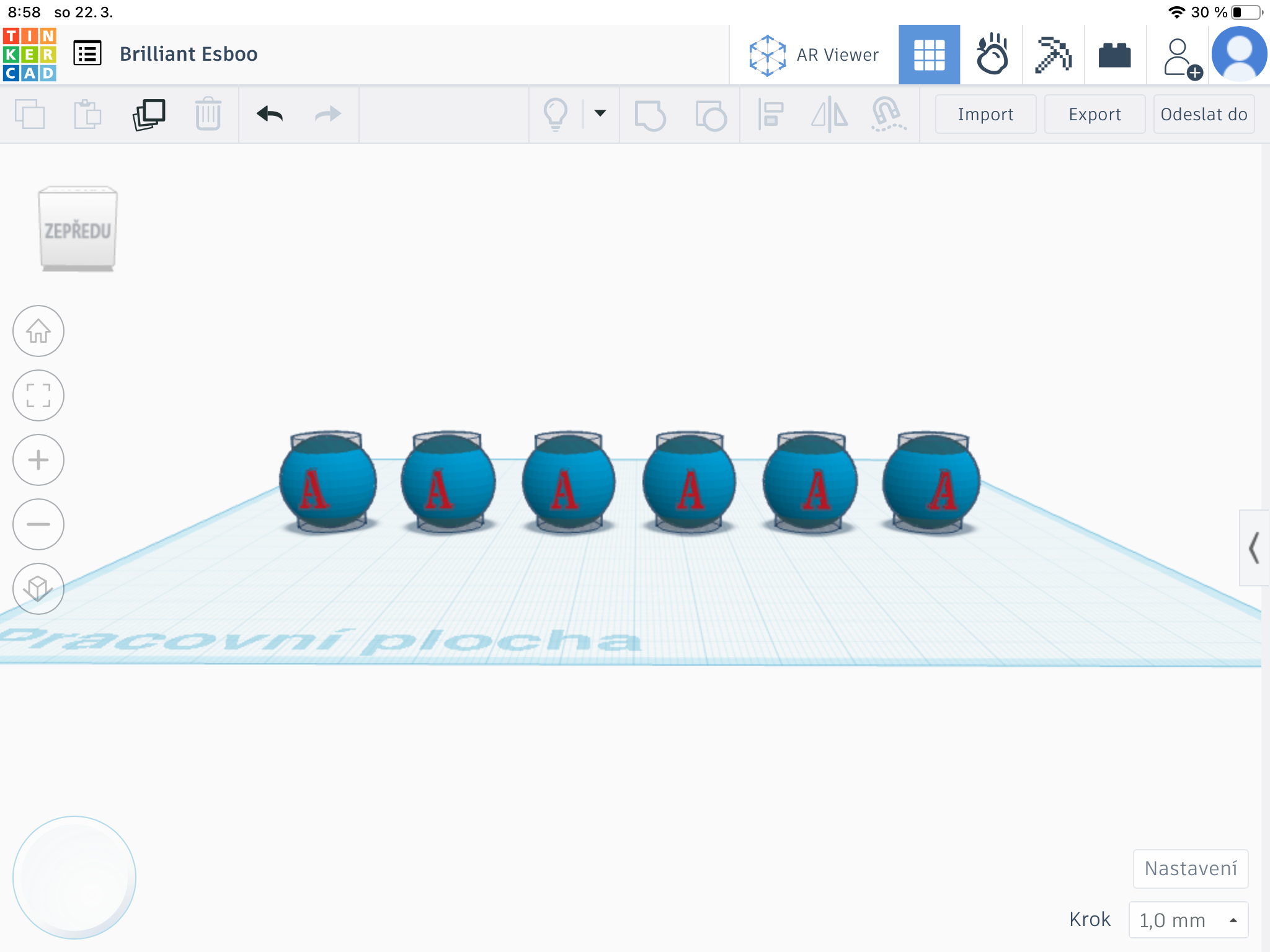Click the round joystick control
Image resolution: width=1270 pixels, height=952 pixels.
pyautogui.click(x=74, y=878)
